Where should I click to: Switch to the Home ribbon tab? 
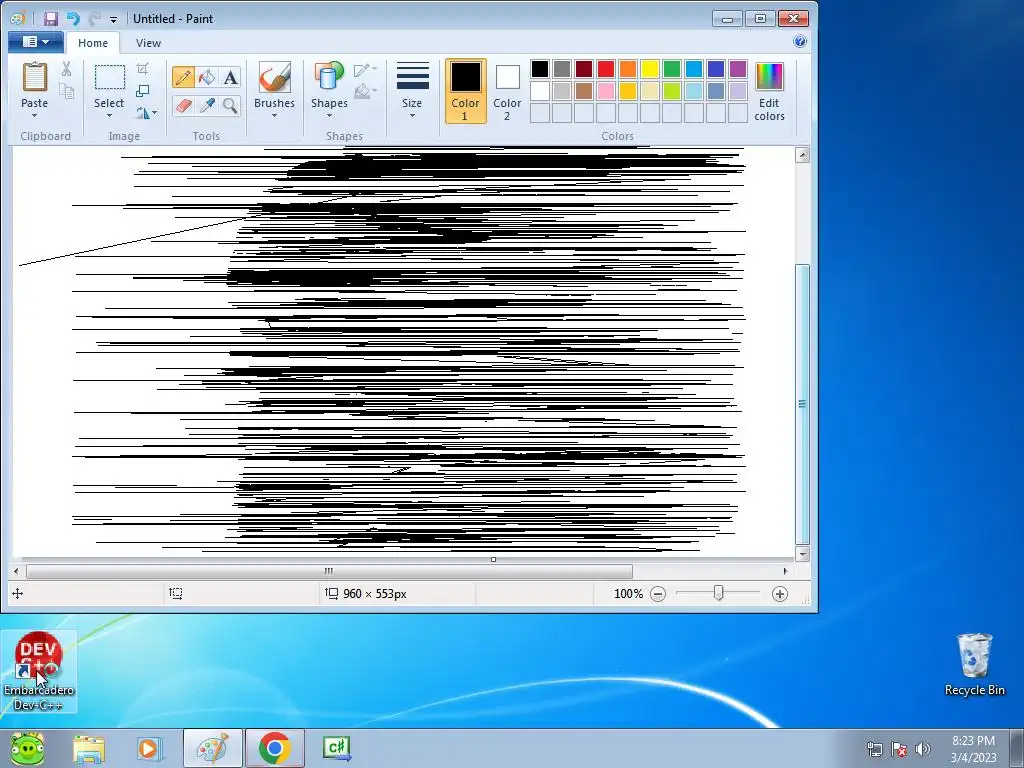pyautogui.click(x=93, y=42)
